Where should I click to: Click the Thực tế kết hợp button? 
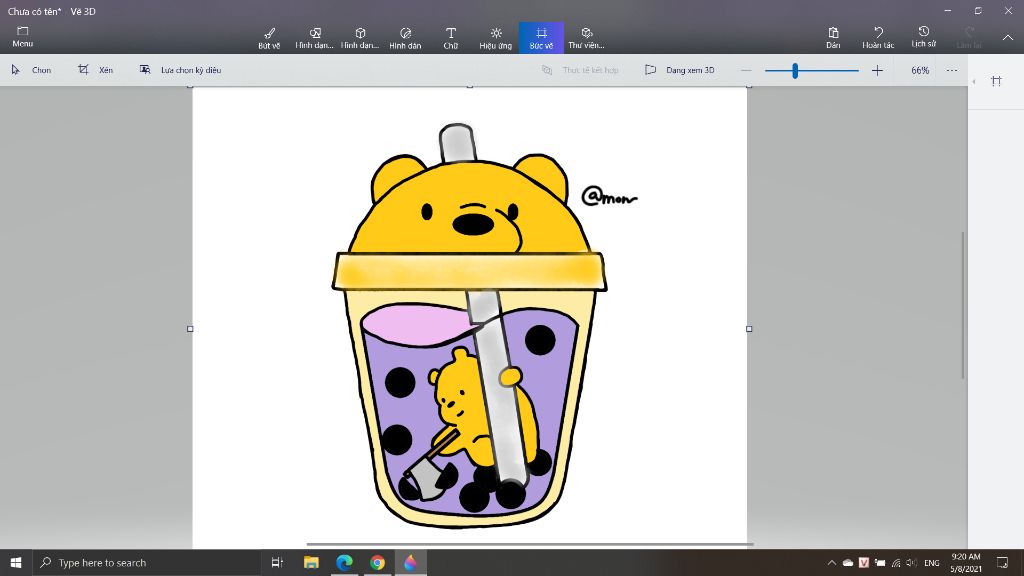tap(580, 70)
